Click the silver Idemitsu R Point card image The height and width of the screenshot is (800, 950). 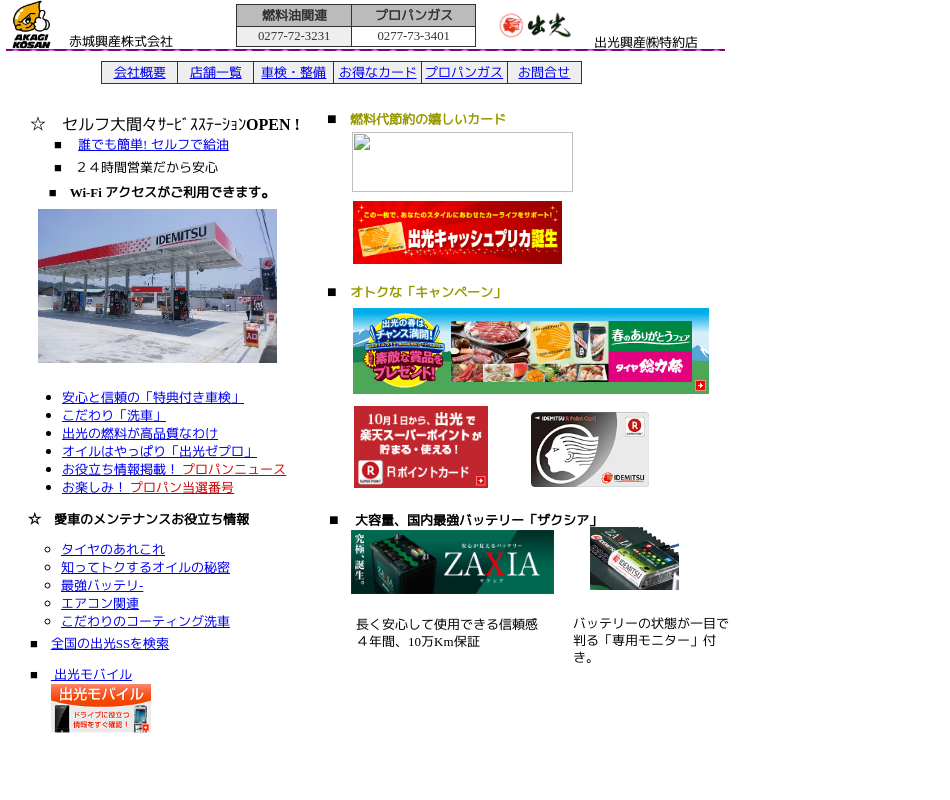click(x=589, y=450)
